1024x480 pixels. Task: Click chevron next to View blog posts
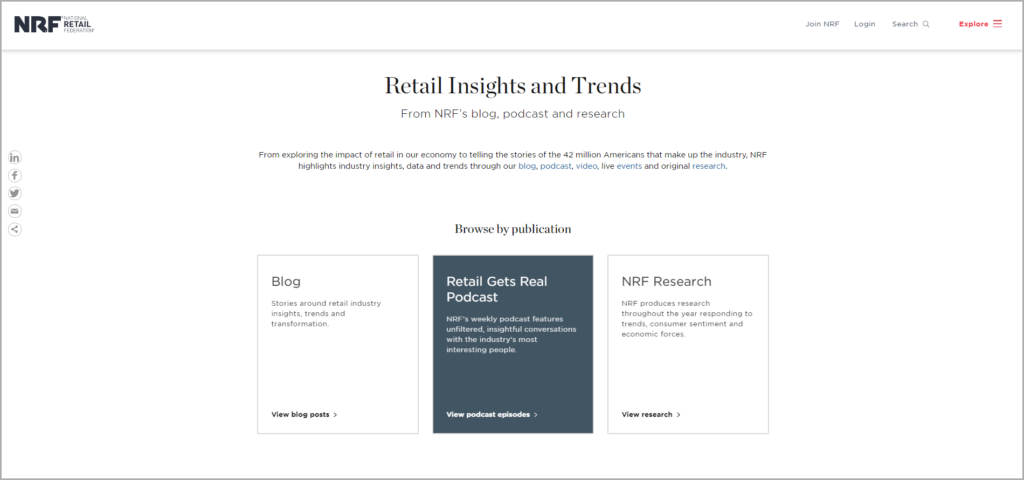(336, 415)
